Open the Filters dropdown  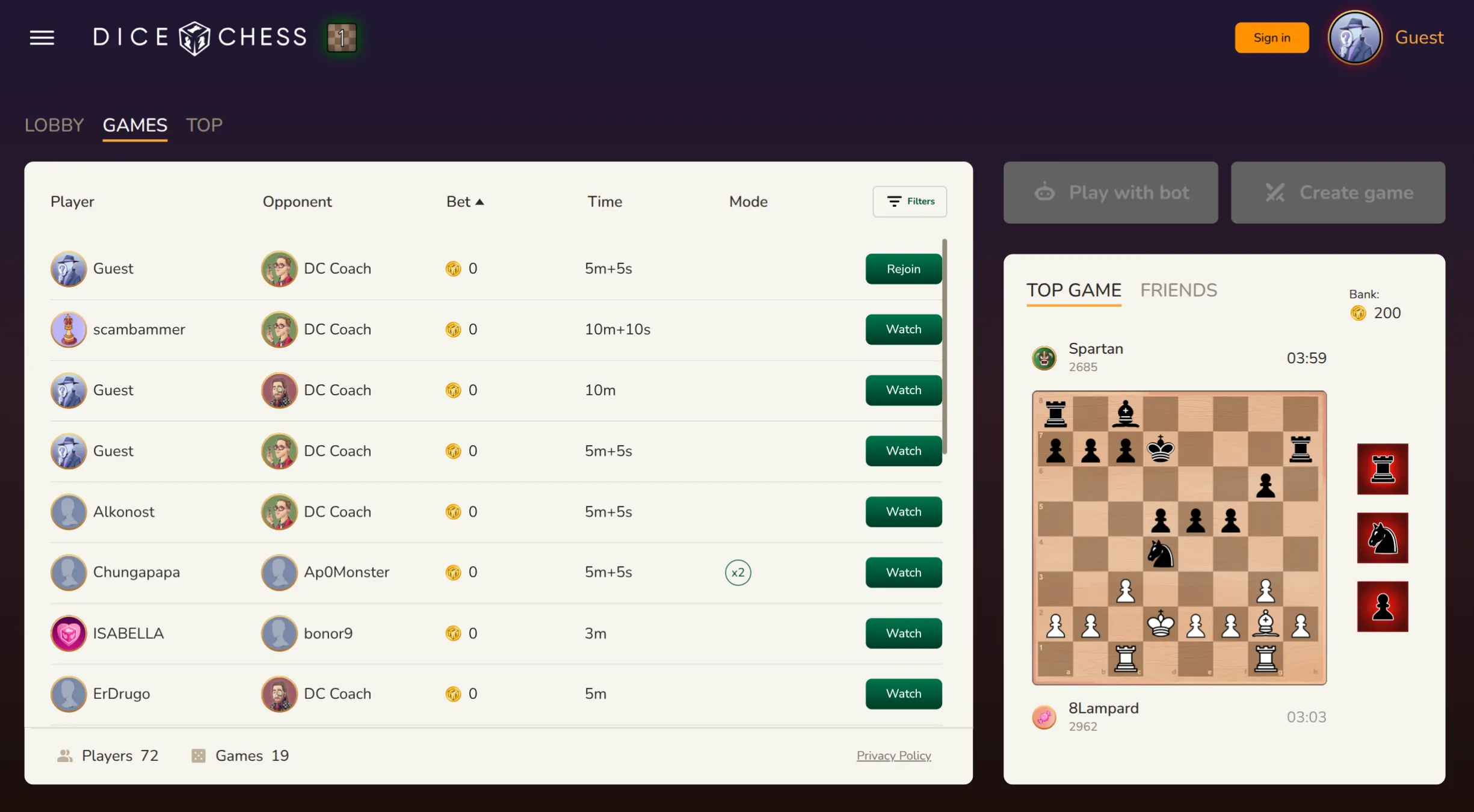[910, 201]
